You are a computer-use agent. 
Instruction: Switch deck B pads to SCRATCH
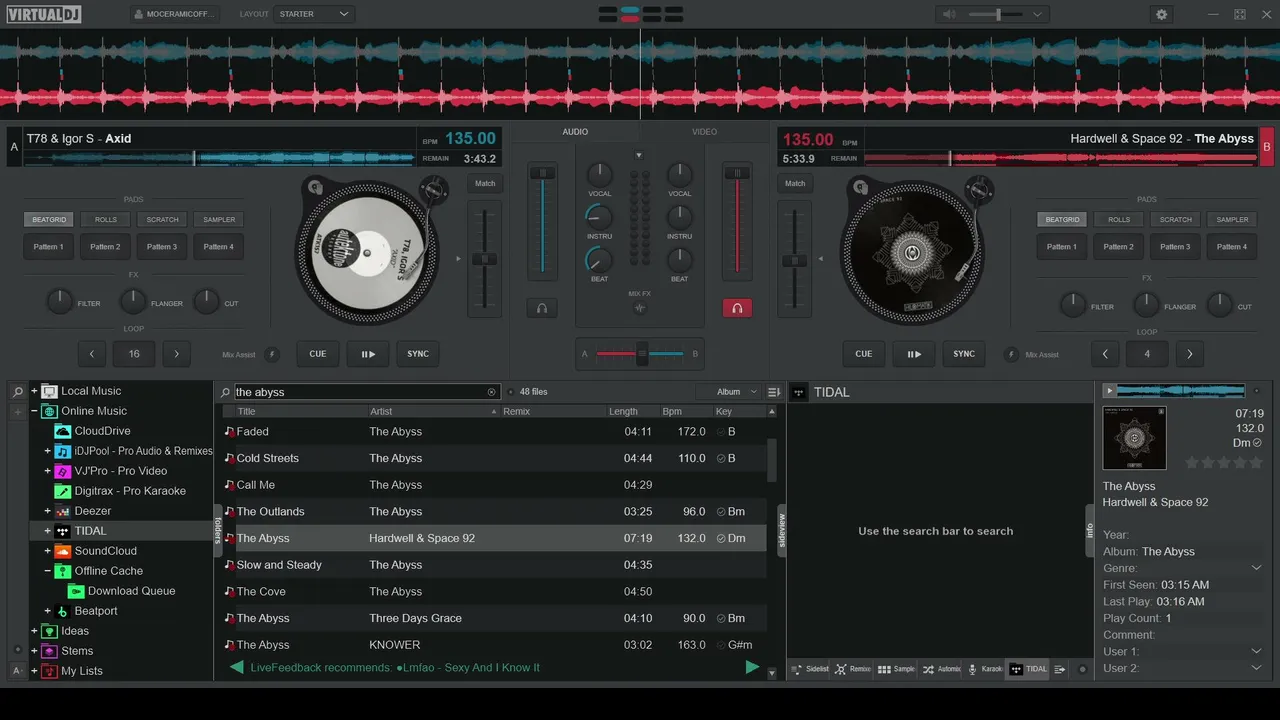coord(1176,219)
